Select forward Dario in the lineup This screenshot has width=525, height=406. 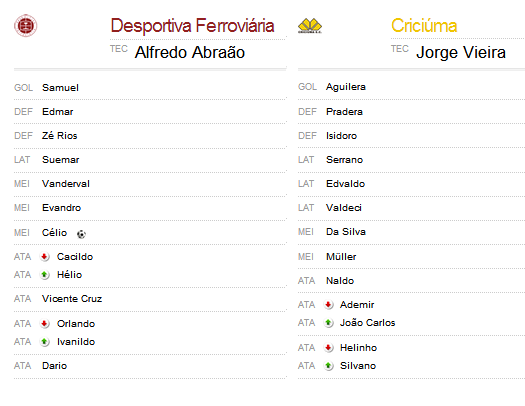(54, 366)
